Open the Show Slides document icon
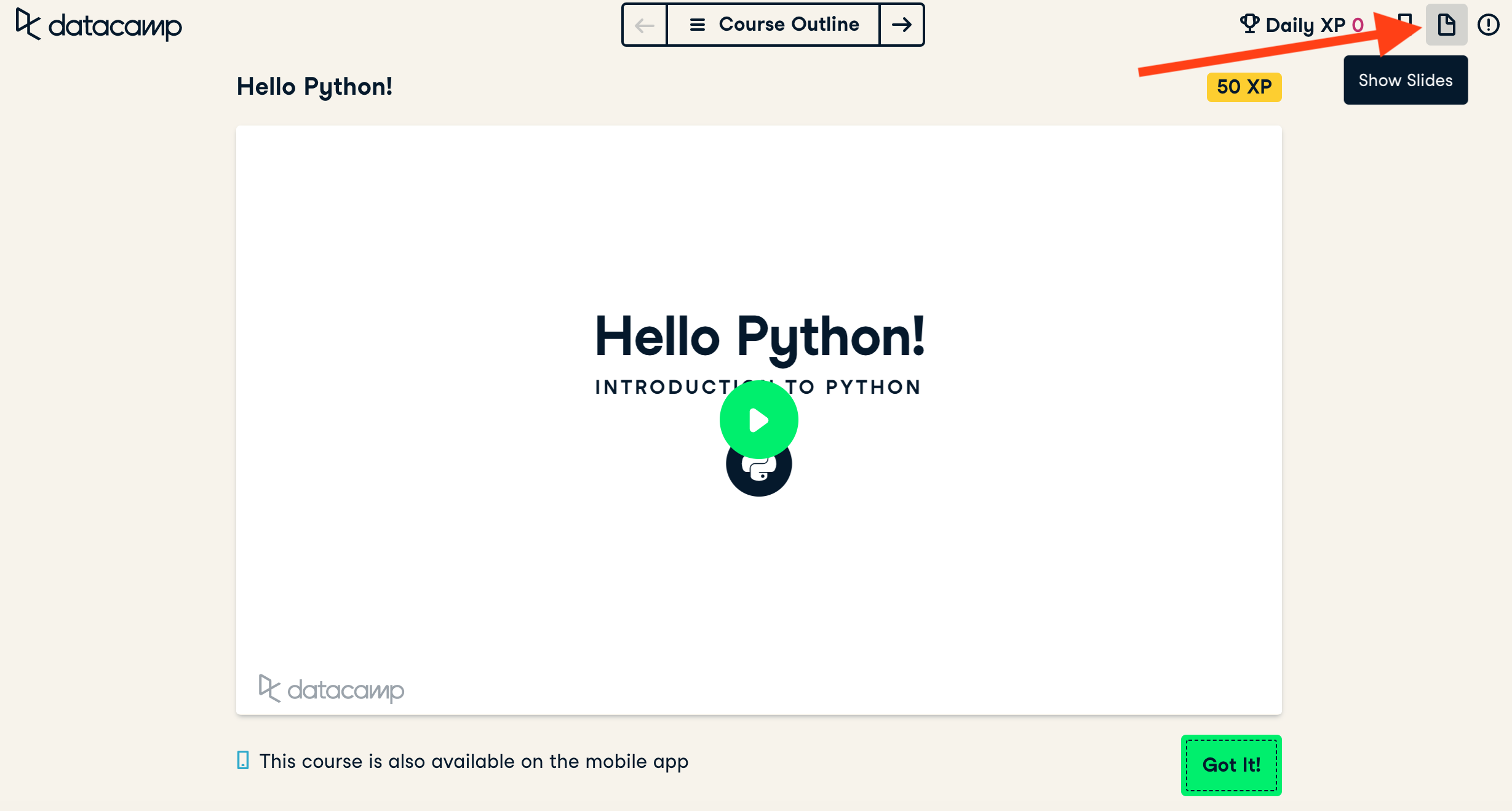The image size is (1512, 811). (x=1446, y=25)
